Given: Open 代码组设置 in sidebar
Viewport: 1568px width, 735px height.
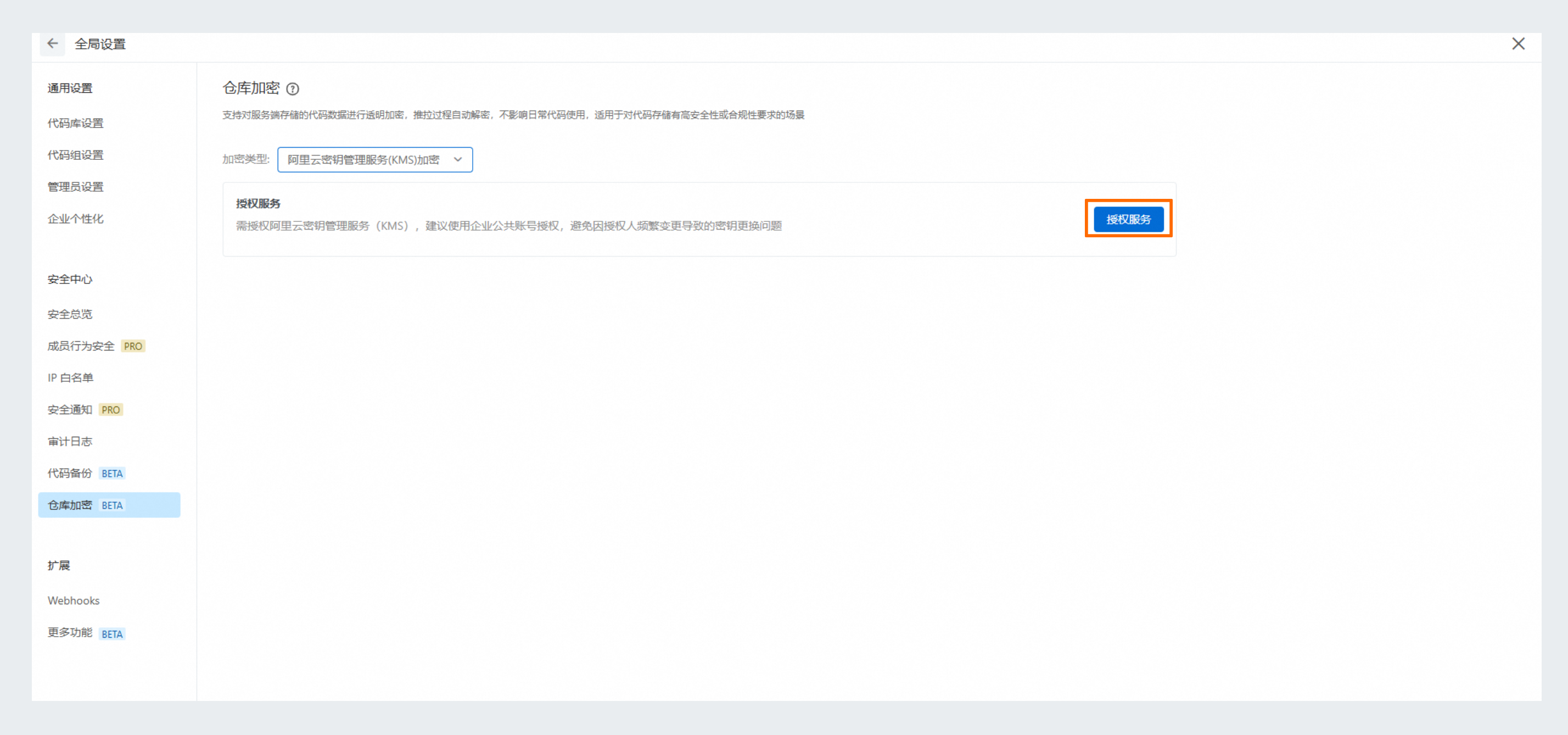Looking at the screenshot, I should (75, 155).
